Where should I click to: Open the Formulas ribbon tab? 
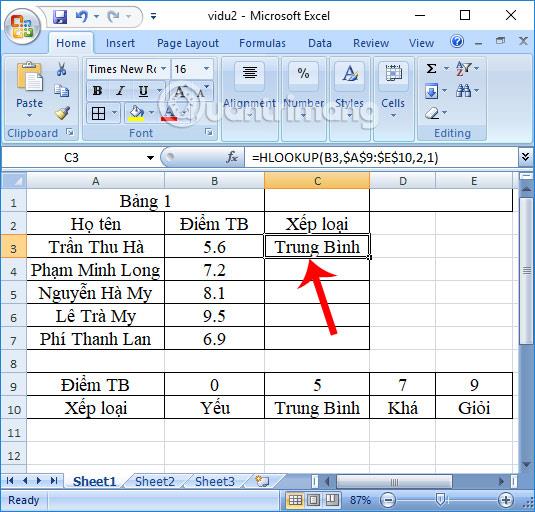tap(262, 43)
